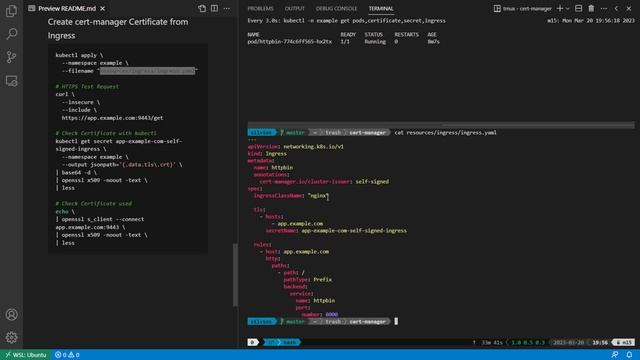
Task: Click the 'app-example-com-self-signed-ingress' secretName in terminal
Action: (354, 231)
